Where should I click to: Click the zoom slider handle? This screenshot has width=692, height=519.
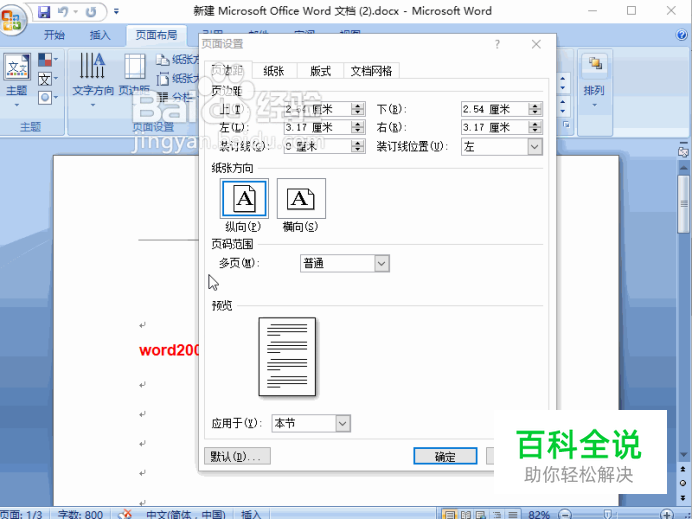tap(607, 514)
